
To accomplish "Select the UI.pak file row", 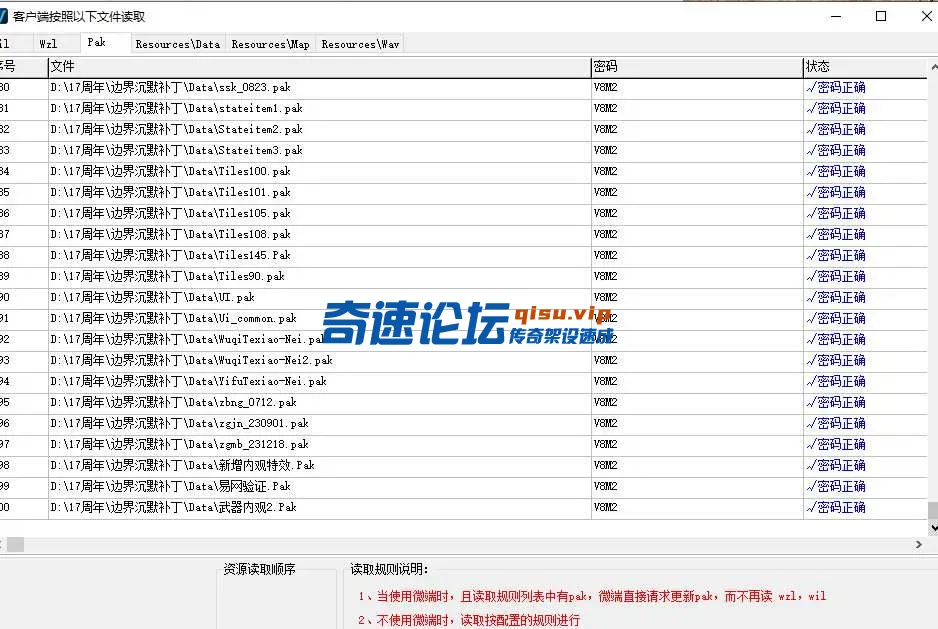I will [x=464, y=297].
